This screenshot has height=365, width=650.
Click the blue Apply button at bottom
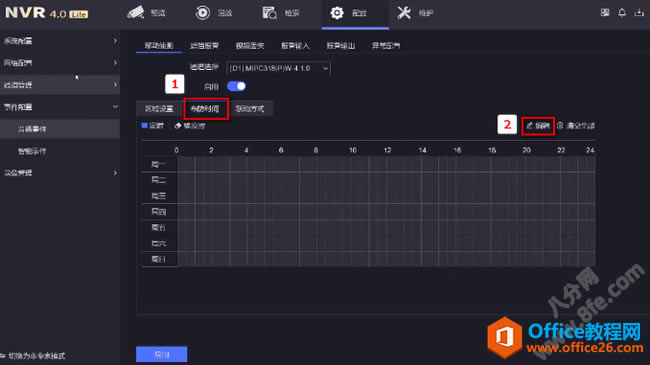coord(162,354)
